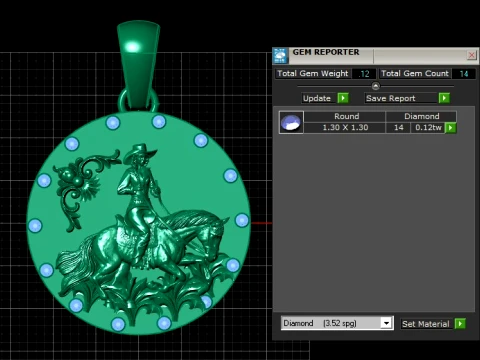This screenshot has height=360, width=480.
Task: Click the Gem Reporter panel logo icon
Action: (x=280, y=56)
